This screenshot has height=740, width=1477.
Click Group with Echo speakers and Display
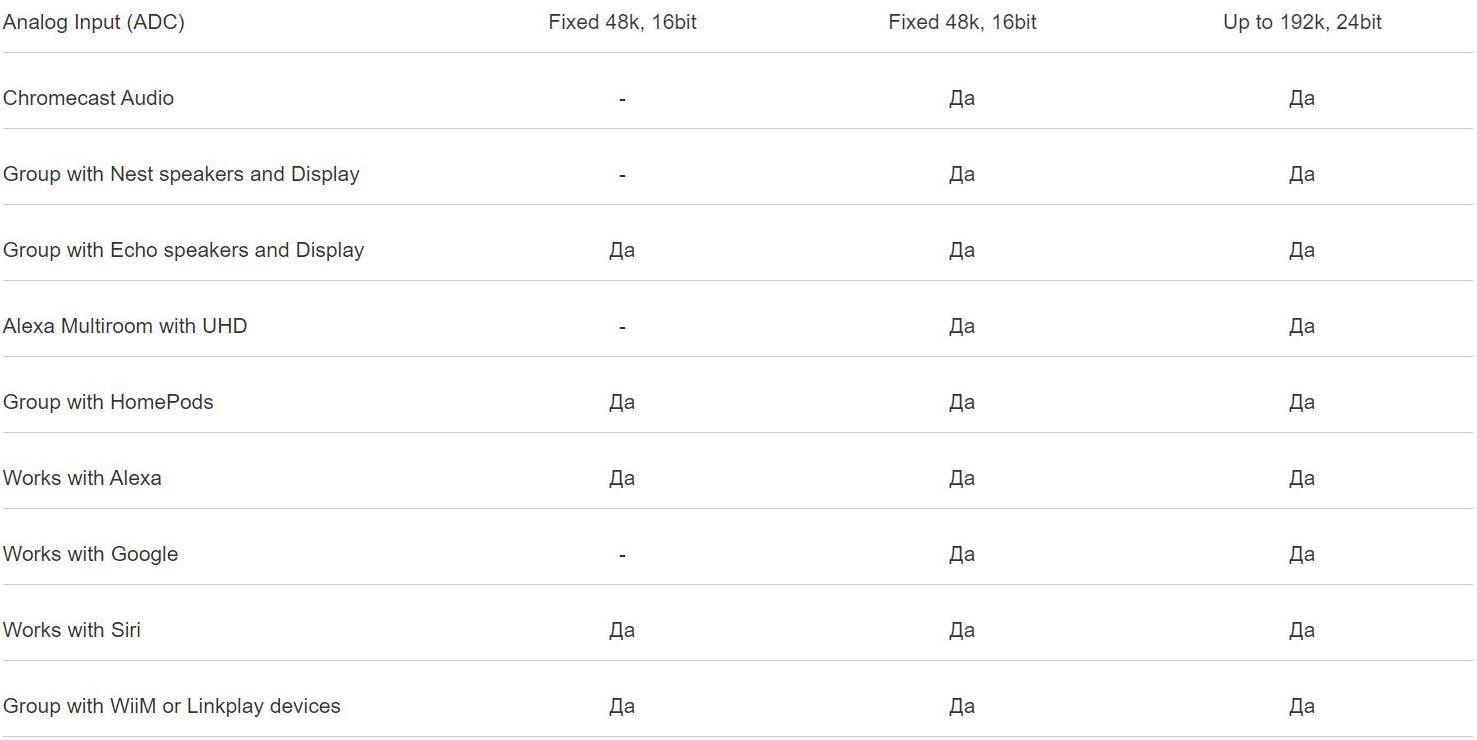pos(183,250)
